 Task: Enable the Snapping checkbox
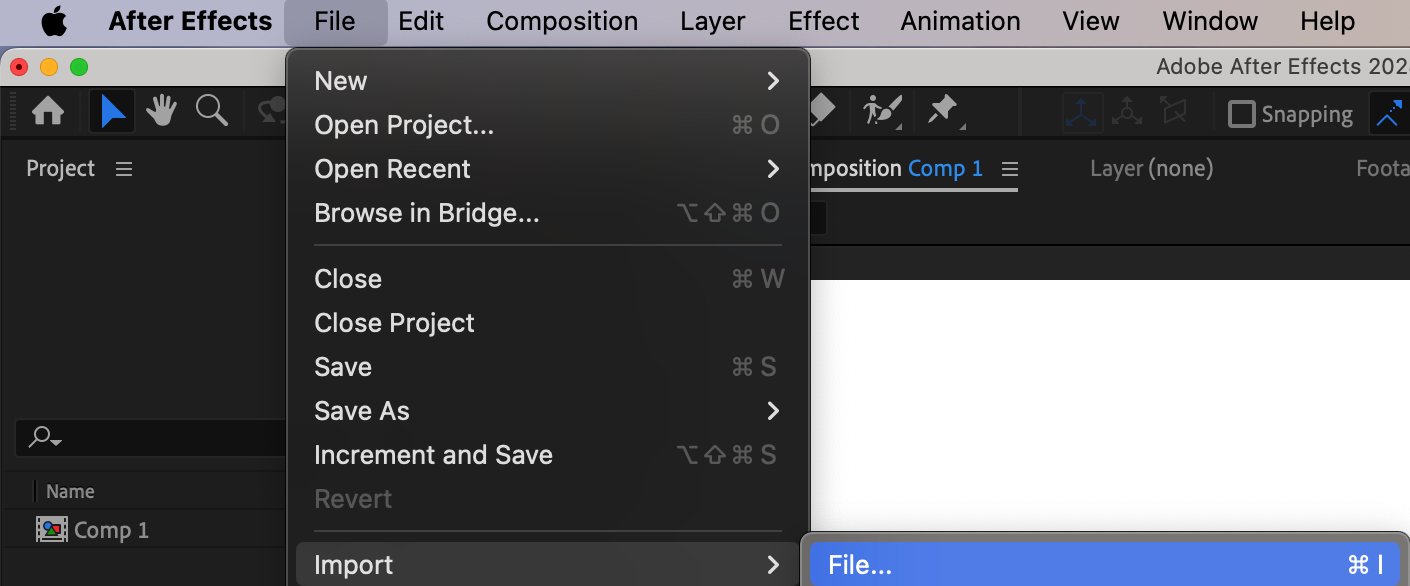(1242, 114)
